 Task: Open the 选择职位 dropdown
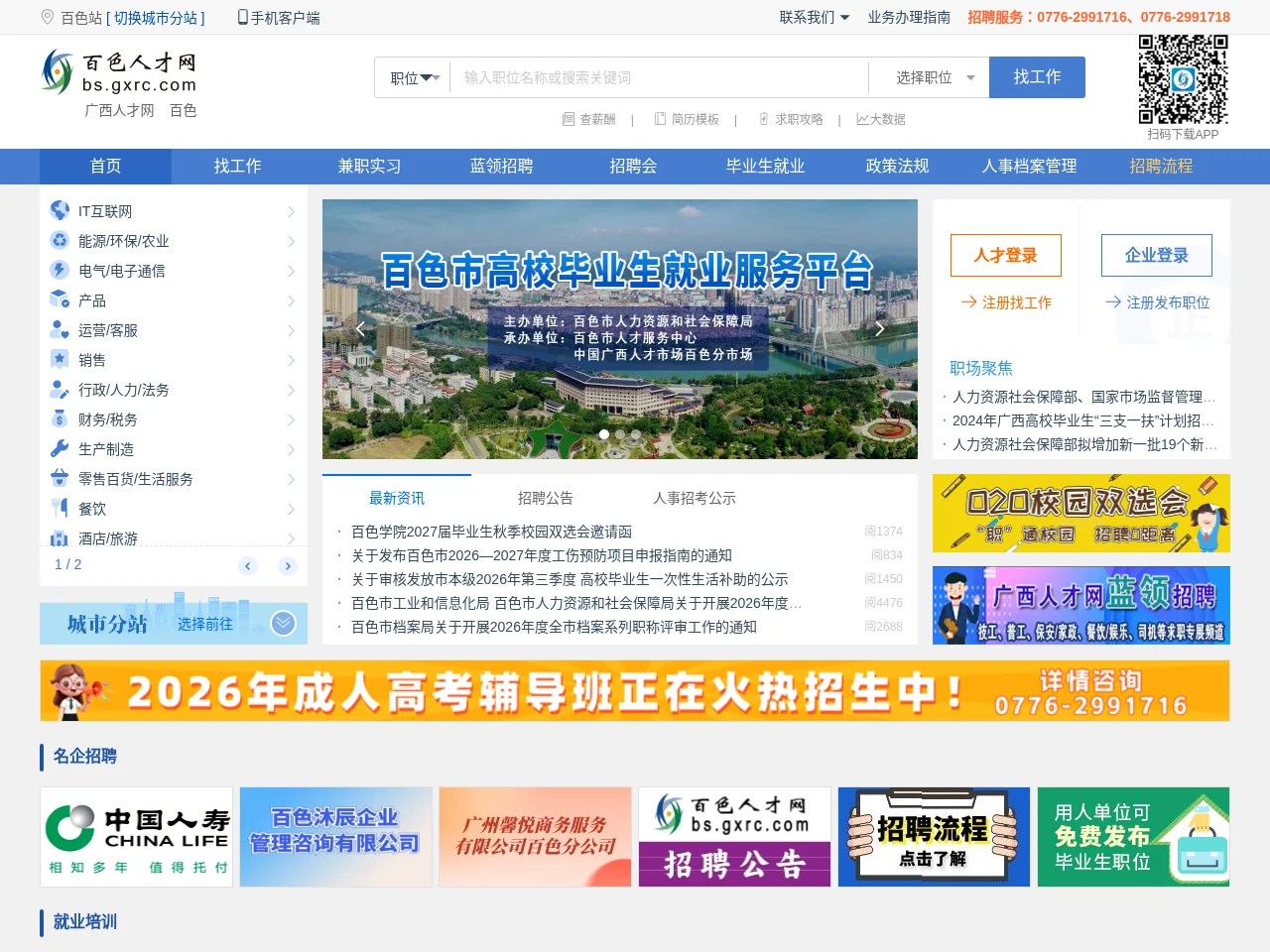coord(936,77)
